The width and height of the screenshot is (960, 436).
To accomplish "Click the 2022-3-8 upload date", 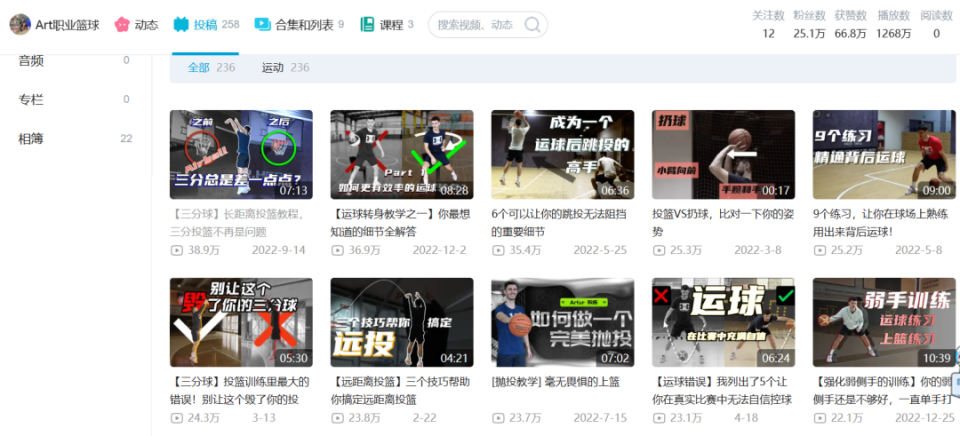I will click(758, 250).
